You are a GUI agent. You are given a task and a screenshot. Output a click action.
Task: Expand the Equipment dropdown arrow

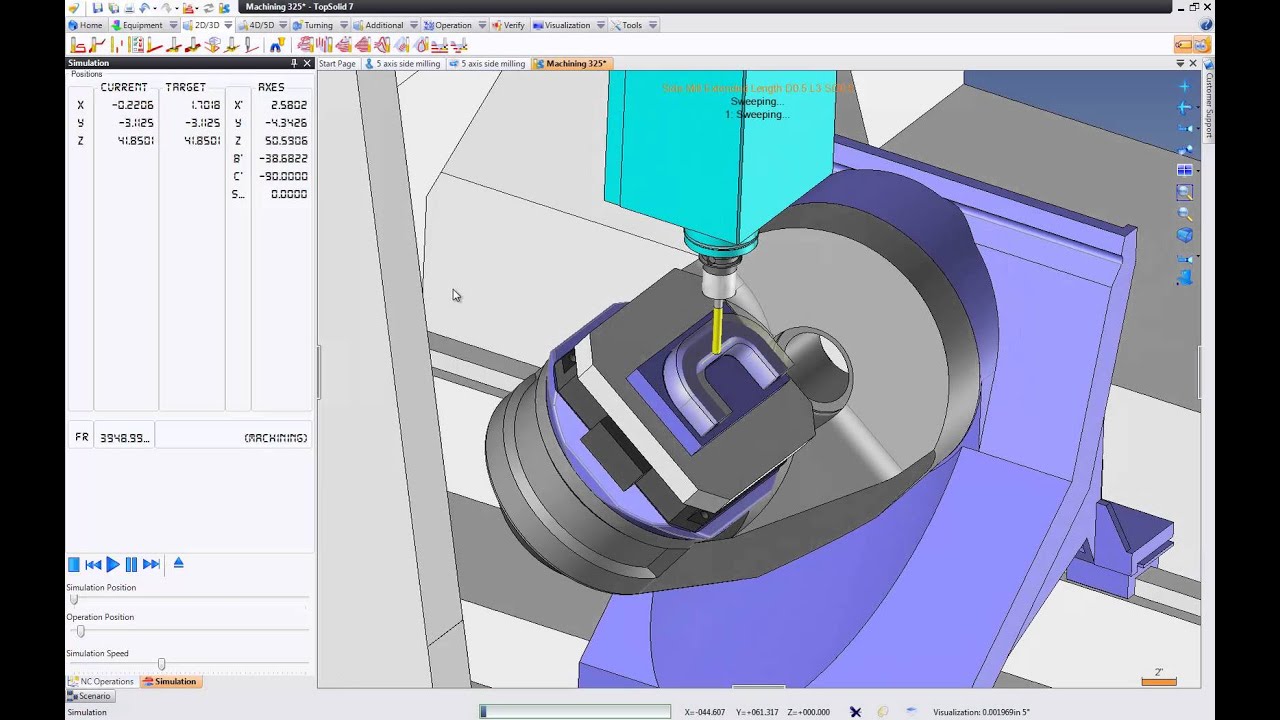(174, 25)
